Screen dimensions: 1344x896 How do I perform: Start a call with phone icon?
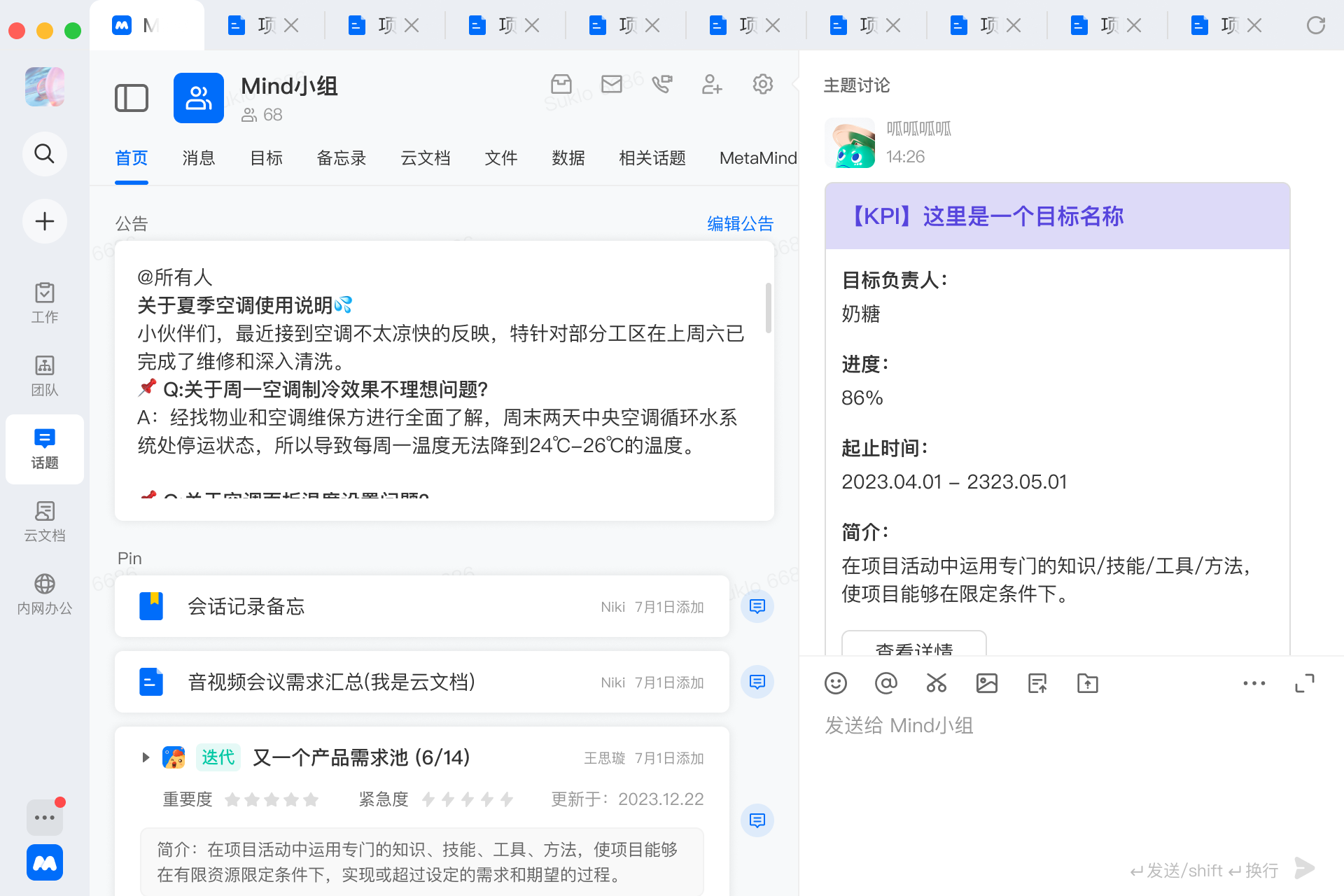pos(661,85)
